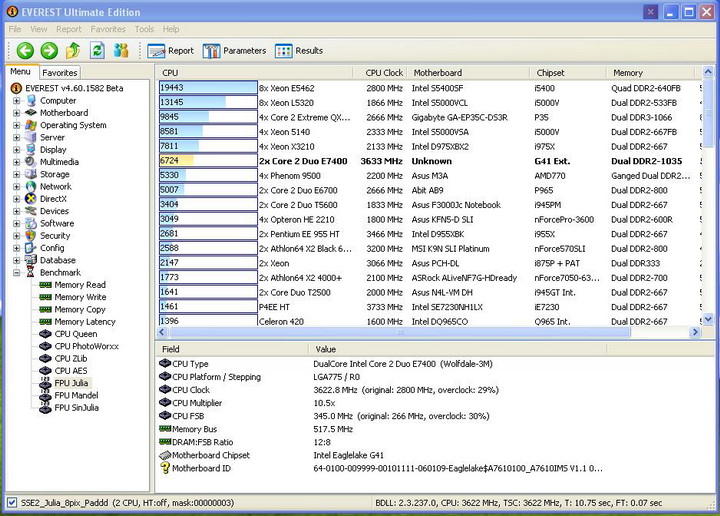Screen dimensions: 720x516
Task: Click the Up level arrow icon
Action: click(x=73, y=50)
